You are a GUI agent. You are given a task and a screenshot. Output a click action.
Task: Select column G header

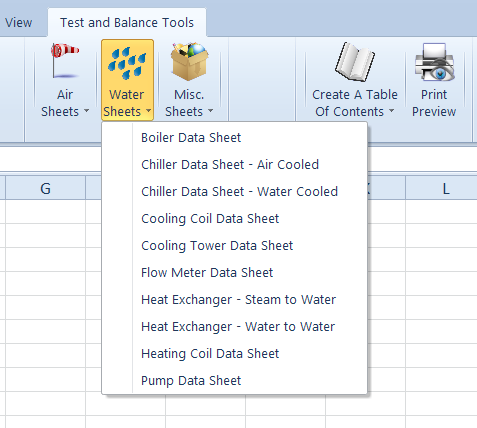point(46,188)
